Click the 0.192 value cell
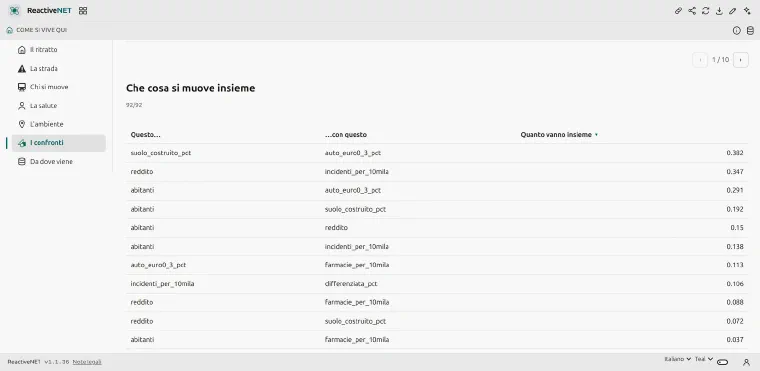The image size is (760, 371). pyautogui.click(x=735, y=209)
